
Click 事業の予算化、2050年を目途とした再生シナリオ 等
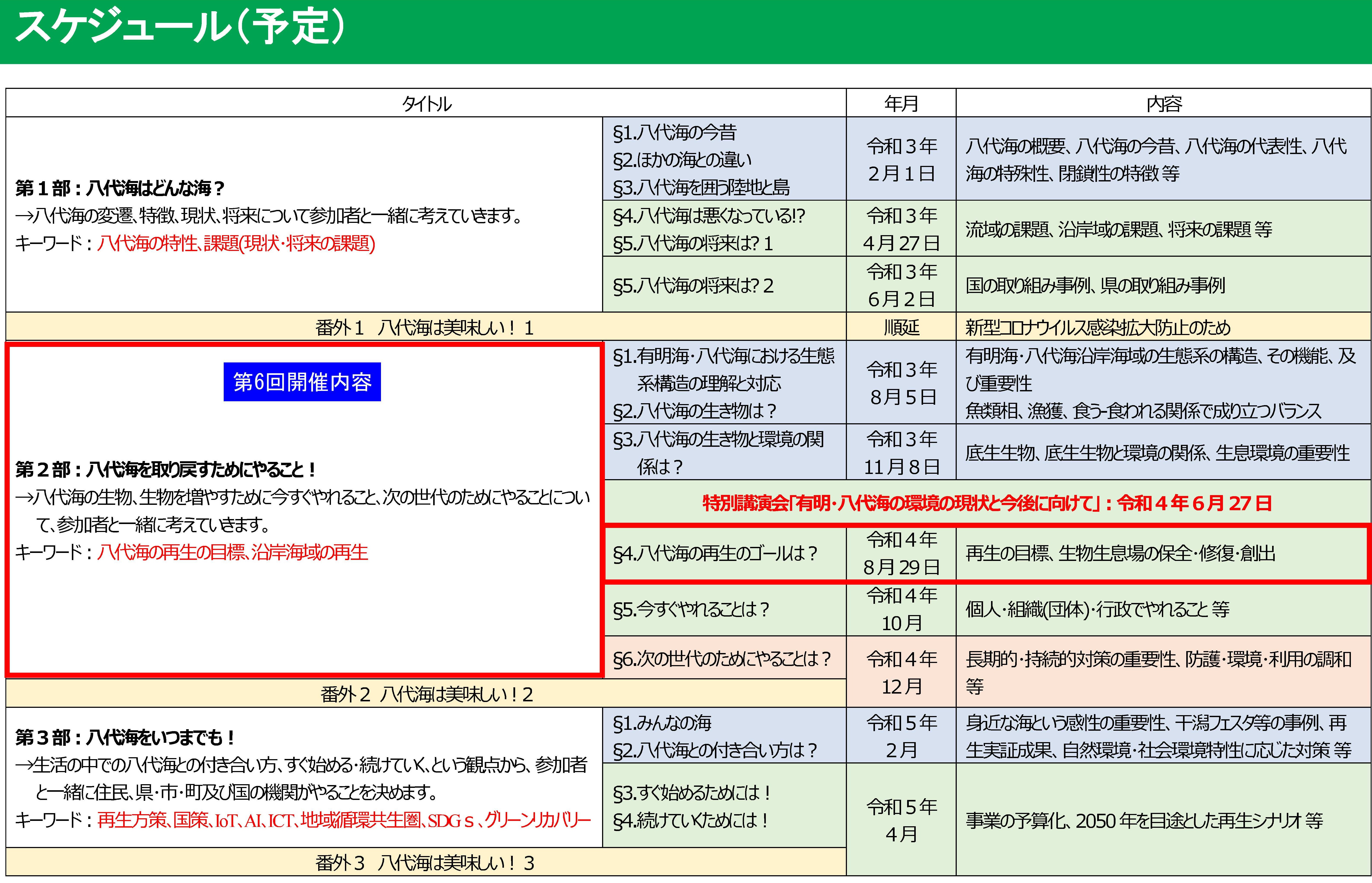1144,820
